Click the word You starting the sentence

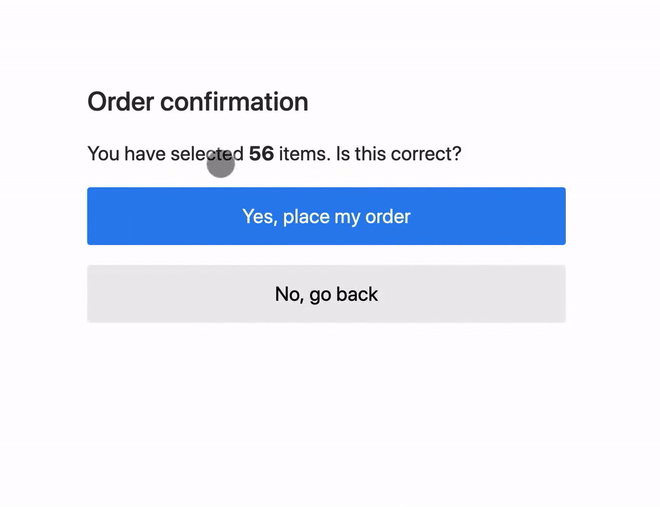click(x=104, y=154)
